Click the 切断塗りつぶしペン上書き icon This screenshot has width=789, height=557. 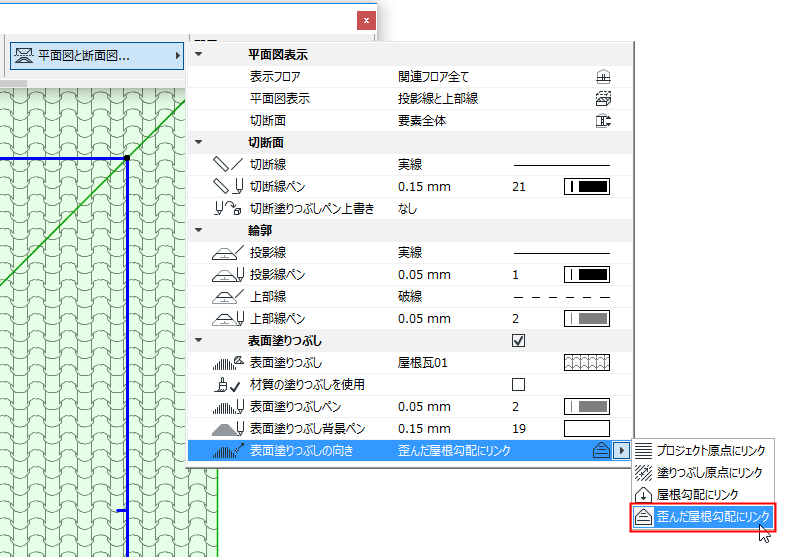point(227,208)
